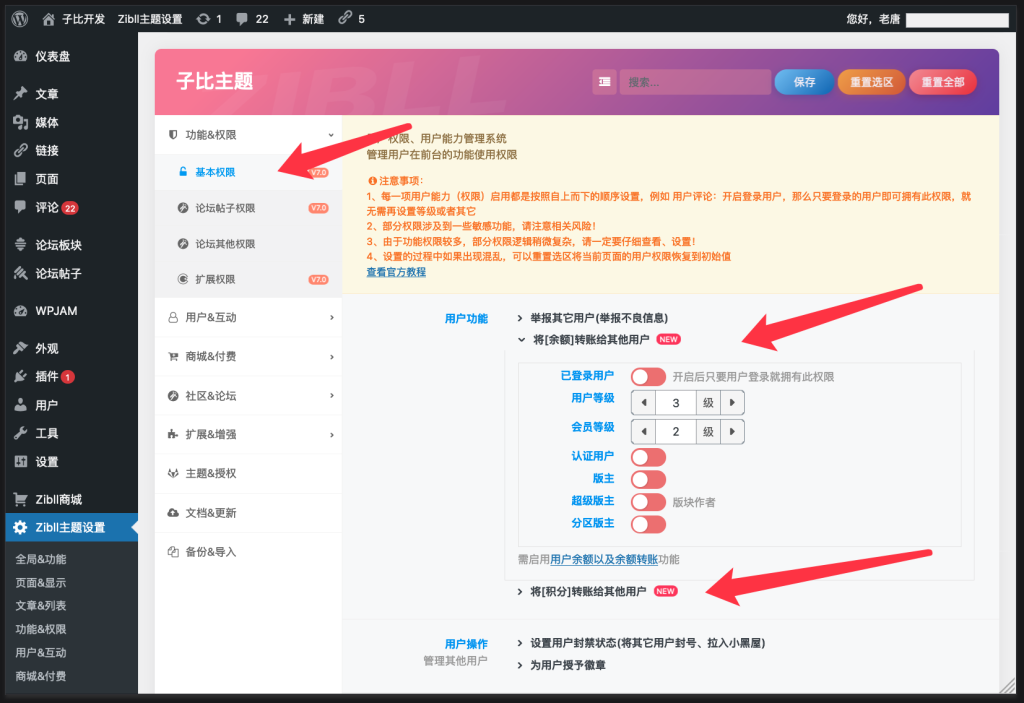1024x703 pixels.
Task: Expand the 社区&论坛 section
Action: tap(248, 395)
